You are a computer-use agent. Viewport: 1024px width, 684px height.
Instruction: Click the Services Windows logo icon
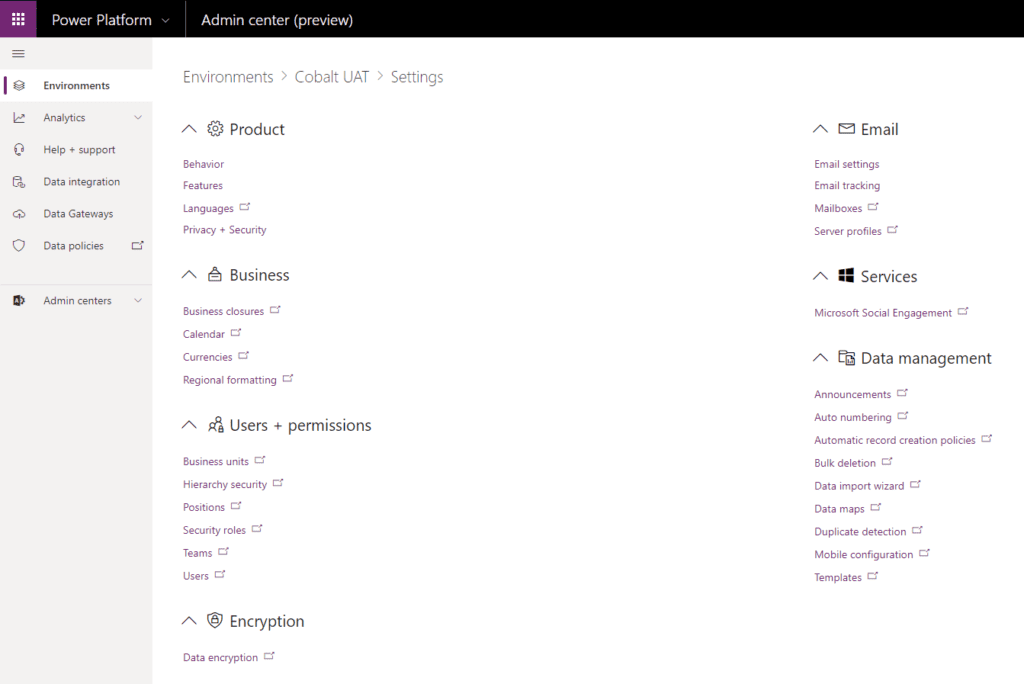[846, 275]
